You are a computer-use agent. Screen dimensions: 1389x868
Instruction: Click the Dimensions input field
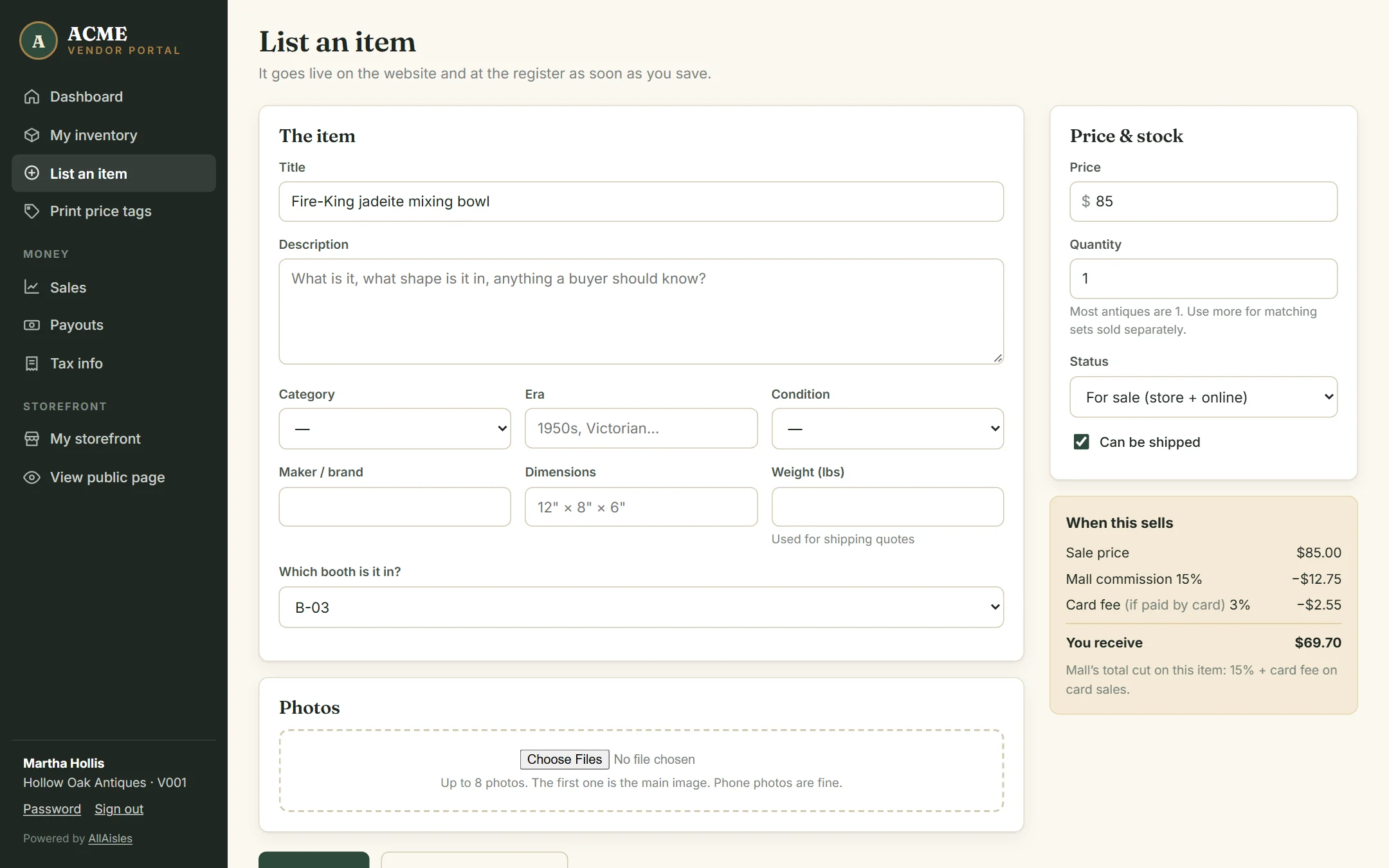(x=641, y=507)
